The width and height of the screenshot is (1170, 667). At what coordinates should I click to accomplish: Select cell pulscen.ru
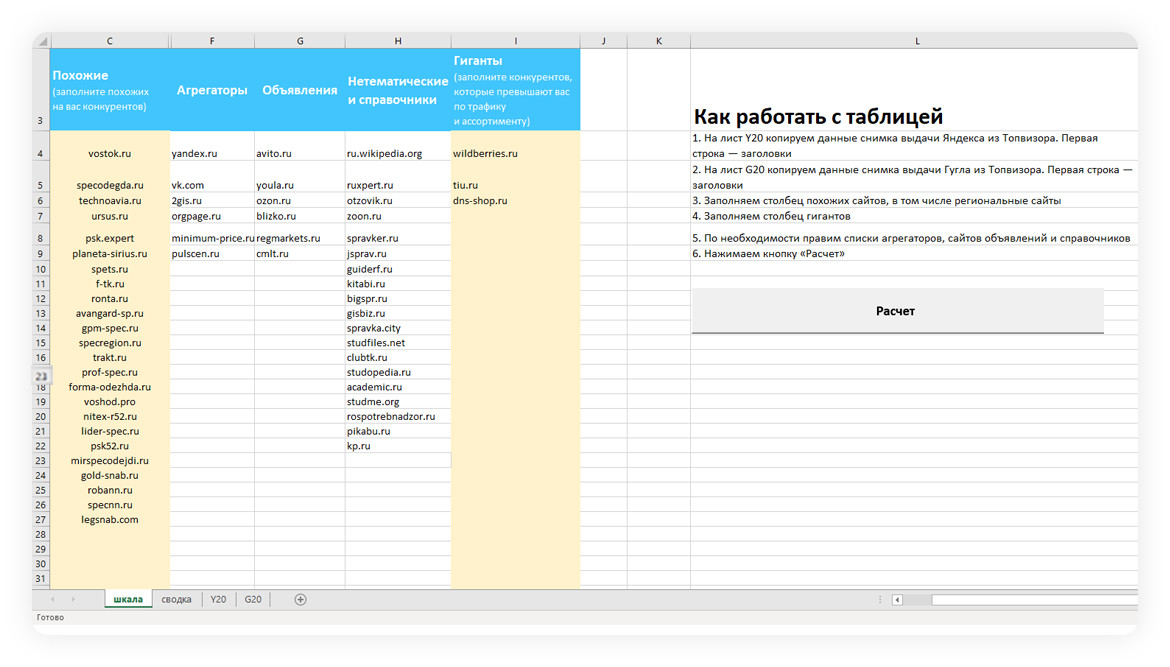tap(212, 254)
